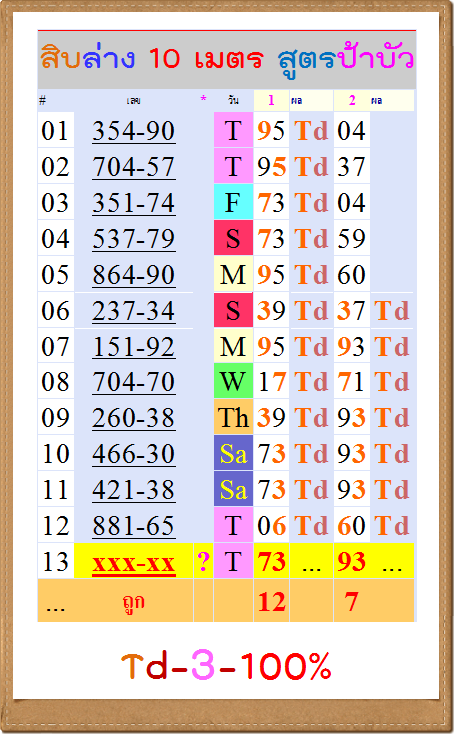Click the red xxx-xx link in row 13
This screenshot has height=734, width=454.
[133, 562]
